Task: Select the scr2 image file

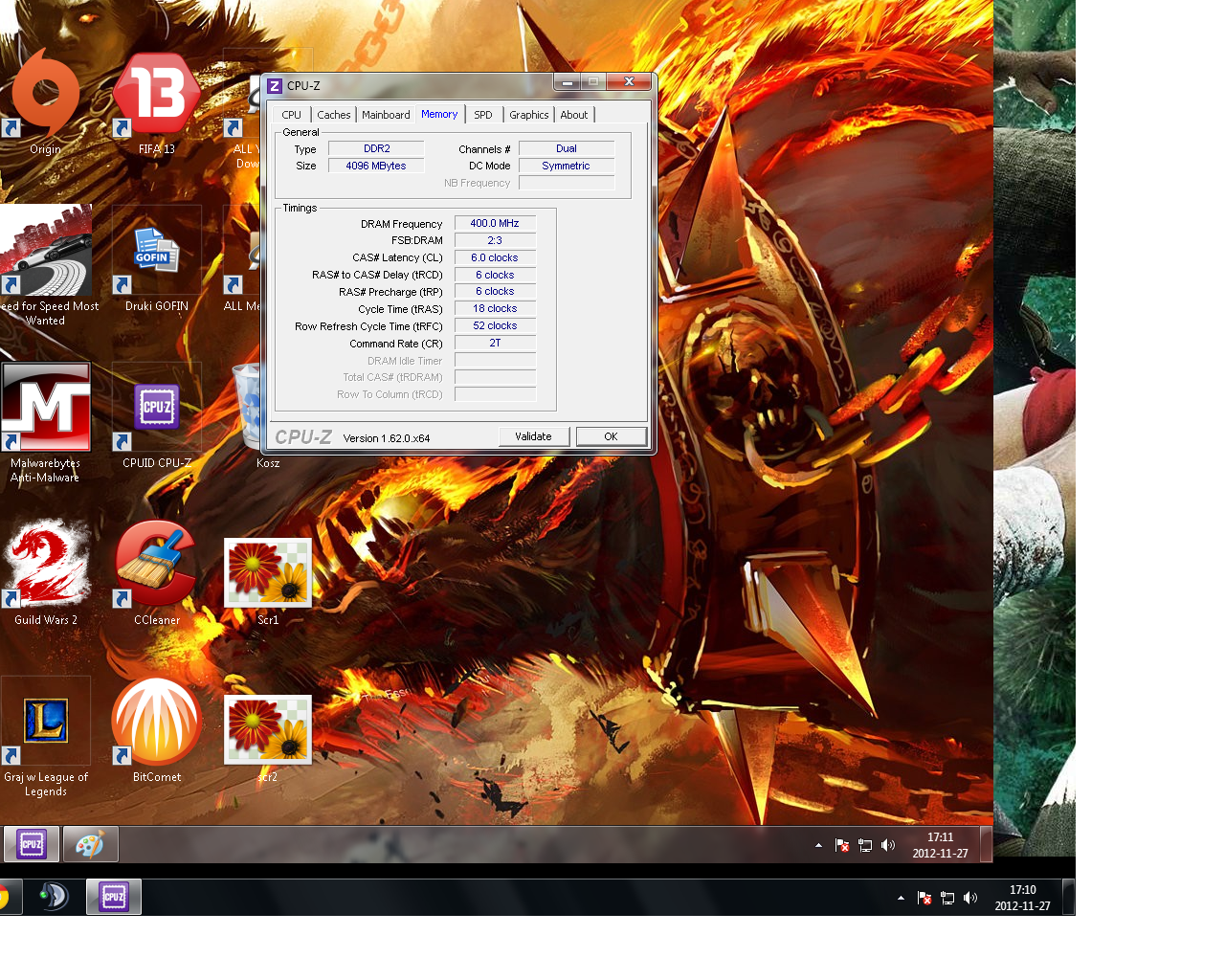Action: (268, 737)
